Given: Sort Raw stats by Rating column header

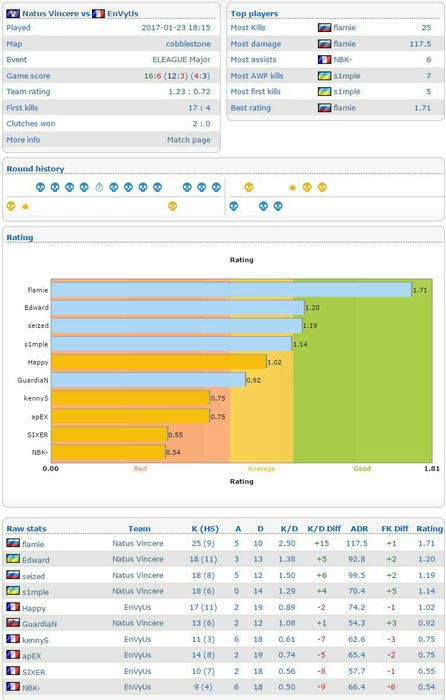Looking at the screenshot, I should point(429,529).
